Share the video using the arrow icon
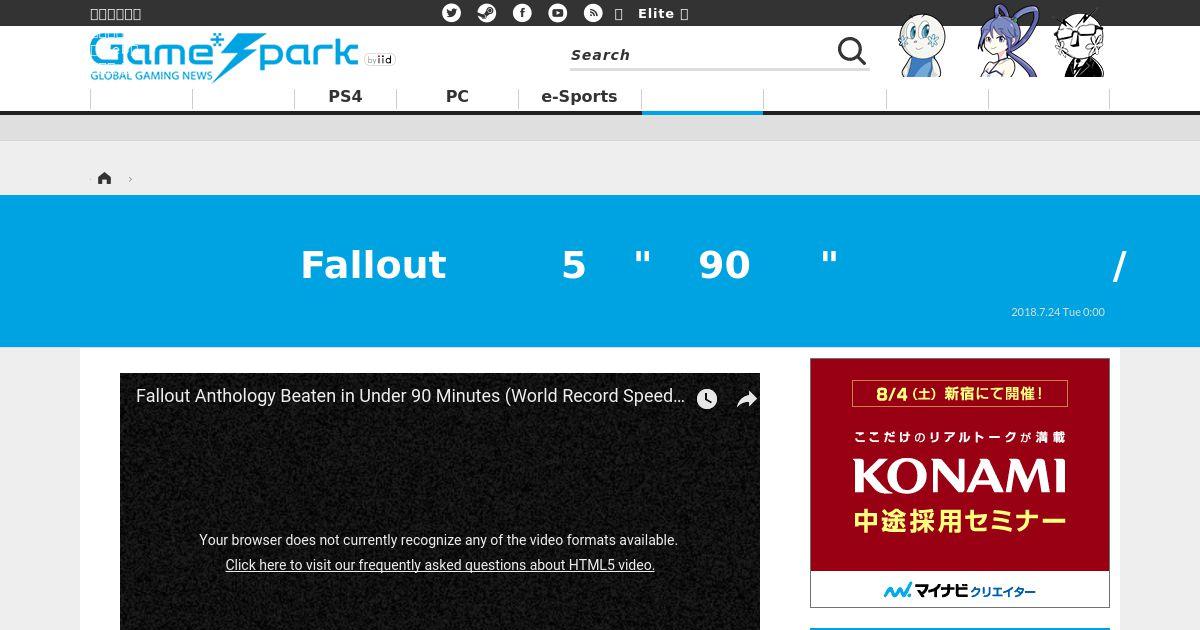The image size is (1200, 630). pyautogui.click(x=746, y=399)
